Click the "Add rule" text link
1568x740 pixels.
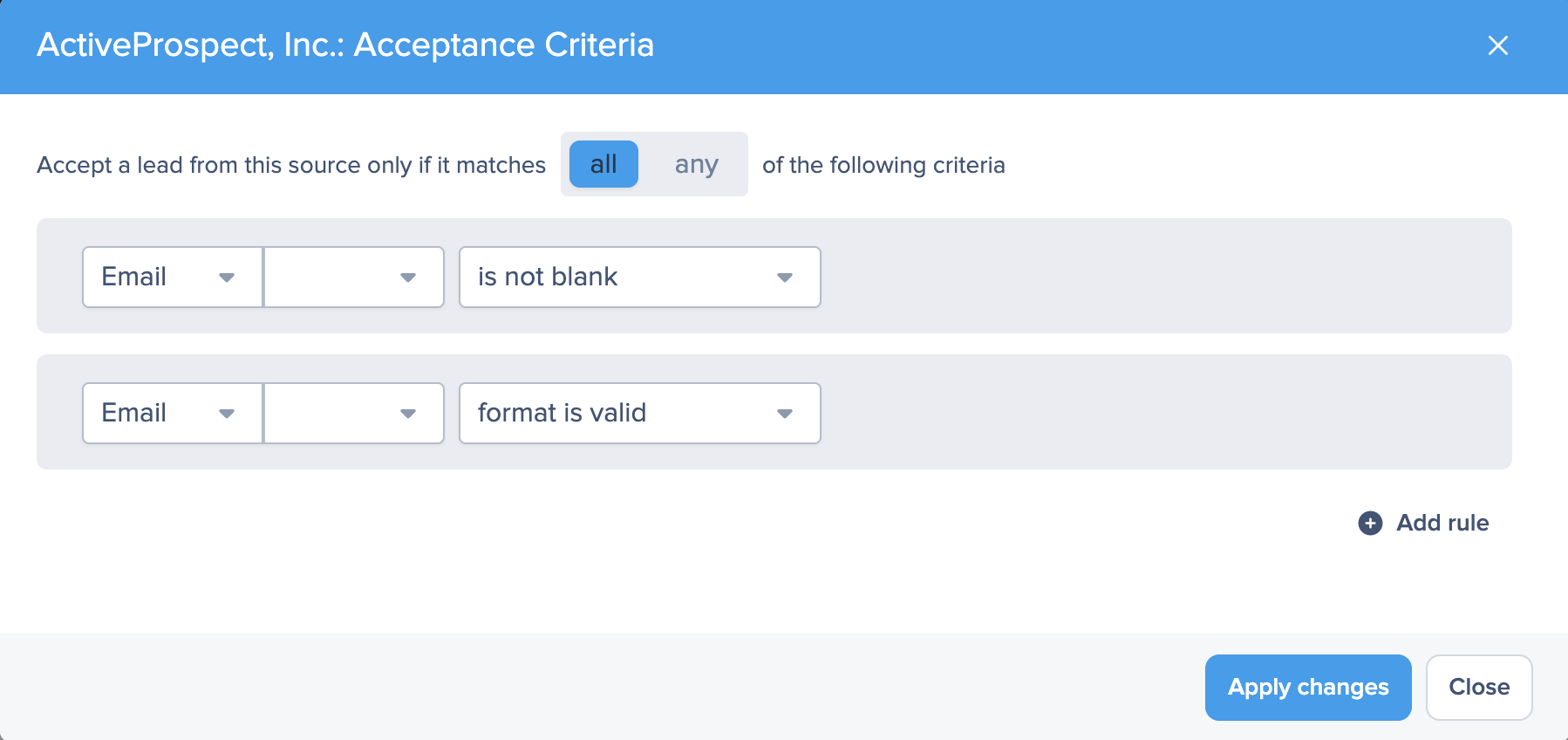(1442, 523)
